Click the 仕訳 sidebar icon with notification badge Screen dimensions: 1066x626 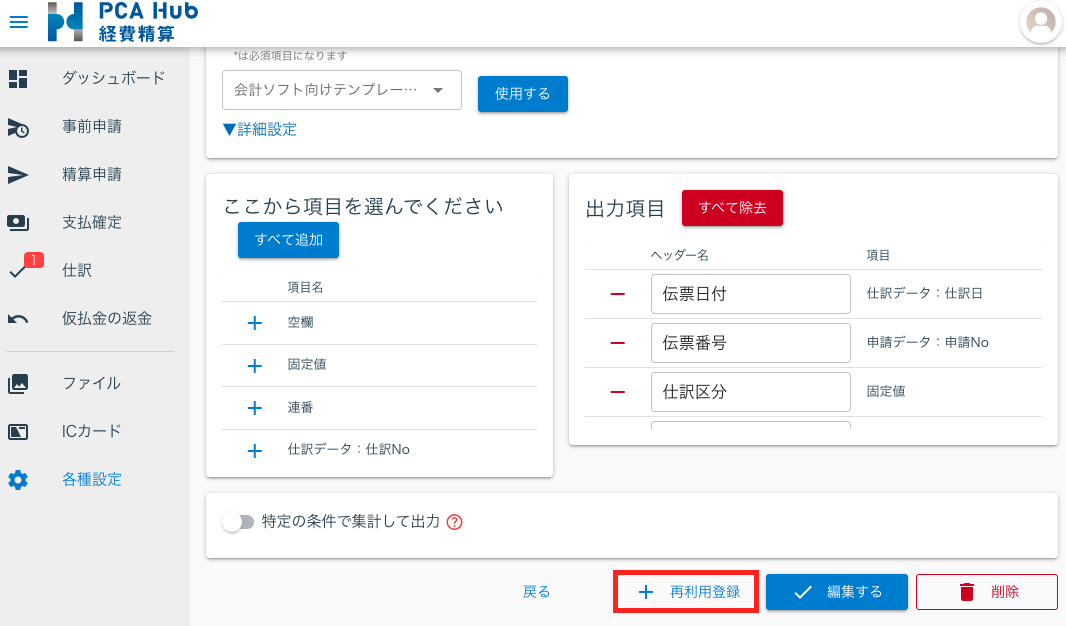coord(18,270)
